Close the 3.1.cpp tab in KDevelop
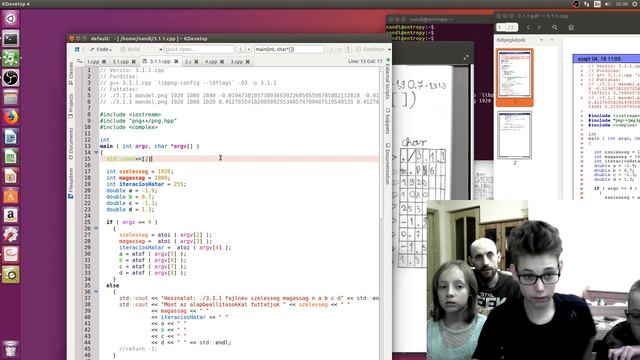The height and width of the screenshot is (360, 640). coord(133,62)
